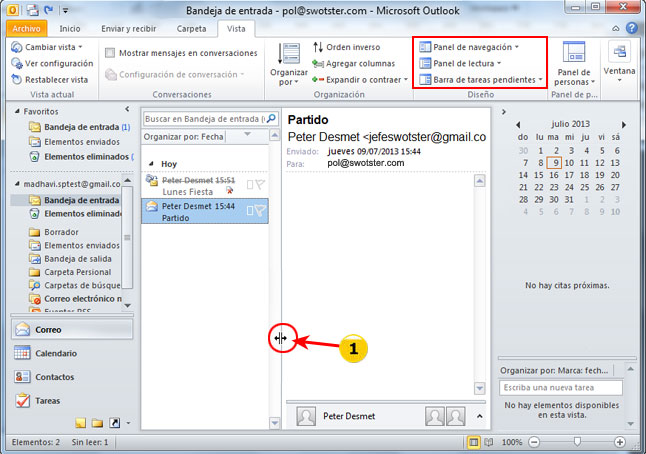Select Bandeja de entrada under Favoritos
Screen dimensions: 646x454
[x=80, y=127]
